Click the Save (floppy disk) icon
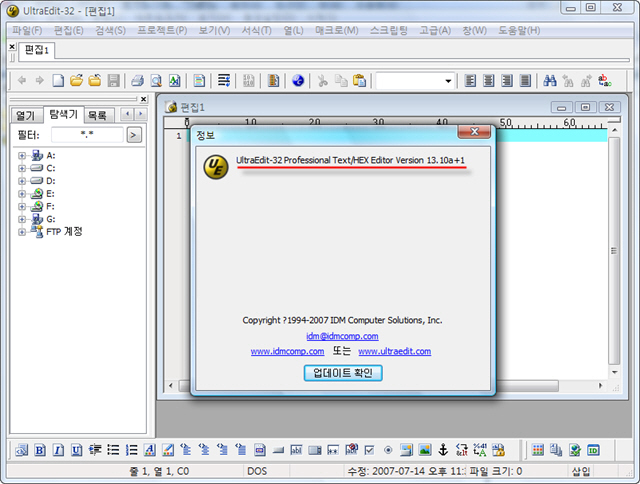 (113, 80)
